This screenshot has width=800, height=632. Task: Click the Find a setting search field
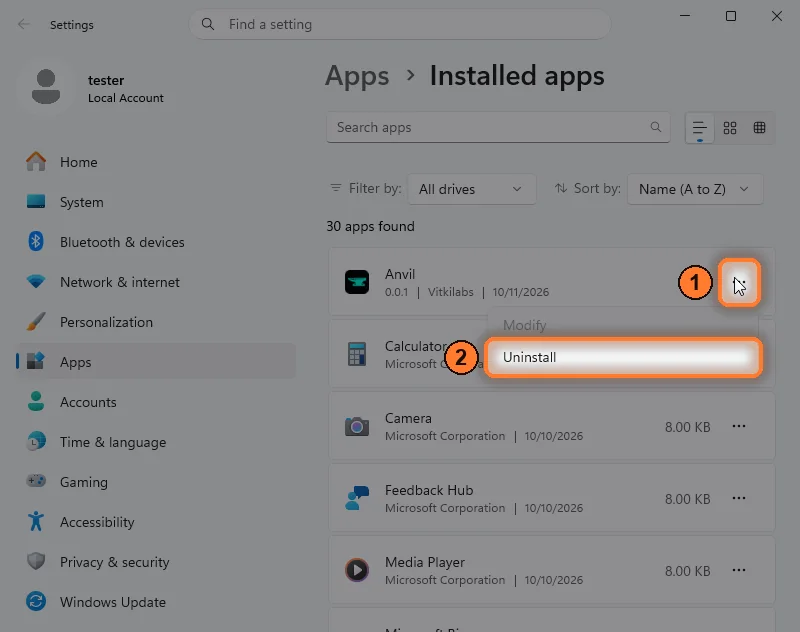[399, 24]
